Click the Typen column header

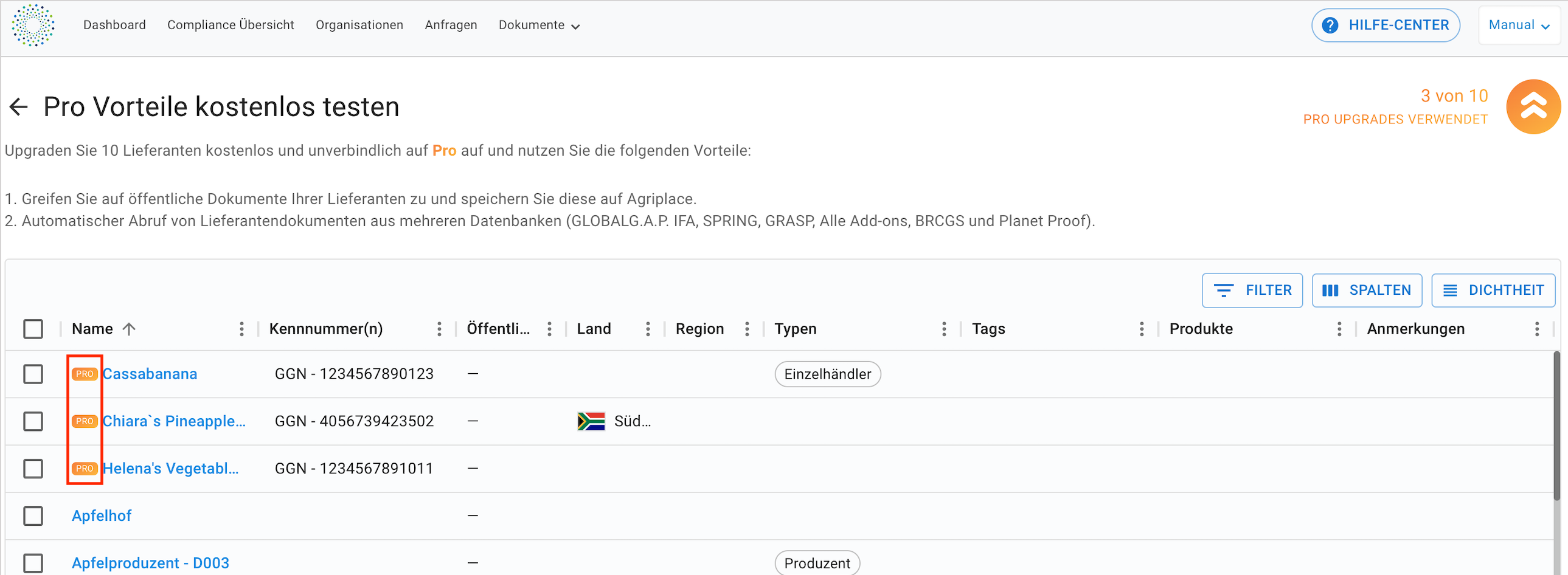point(795,329)
